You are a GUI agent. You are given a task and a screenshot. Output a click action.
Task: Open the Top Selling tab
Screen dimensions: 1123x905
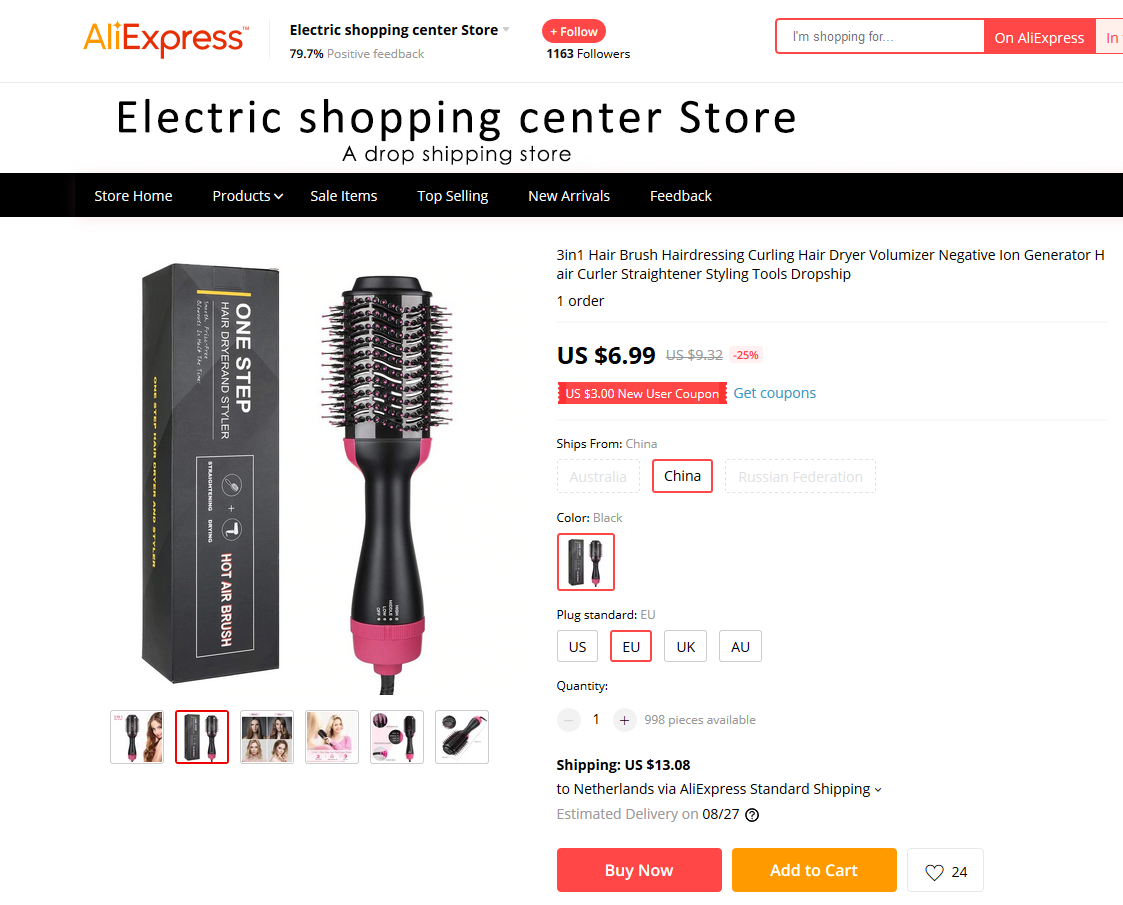tap(453, 196)
